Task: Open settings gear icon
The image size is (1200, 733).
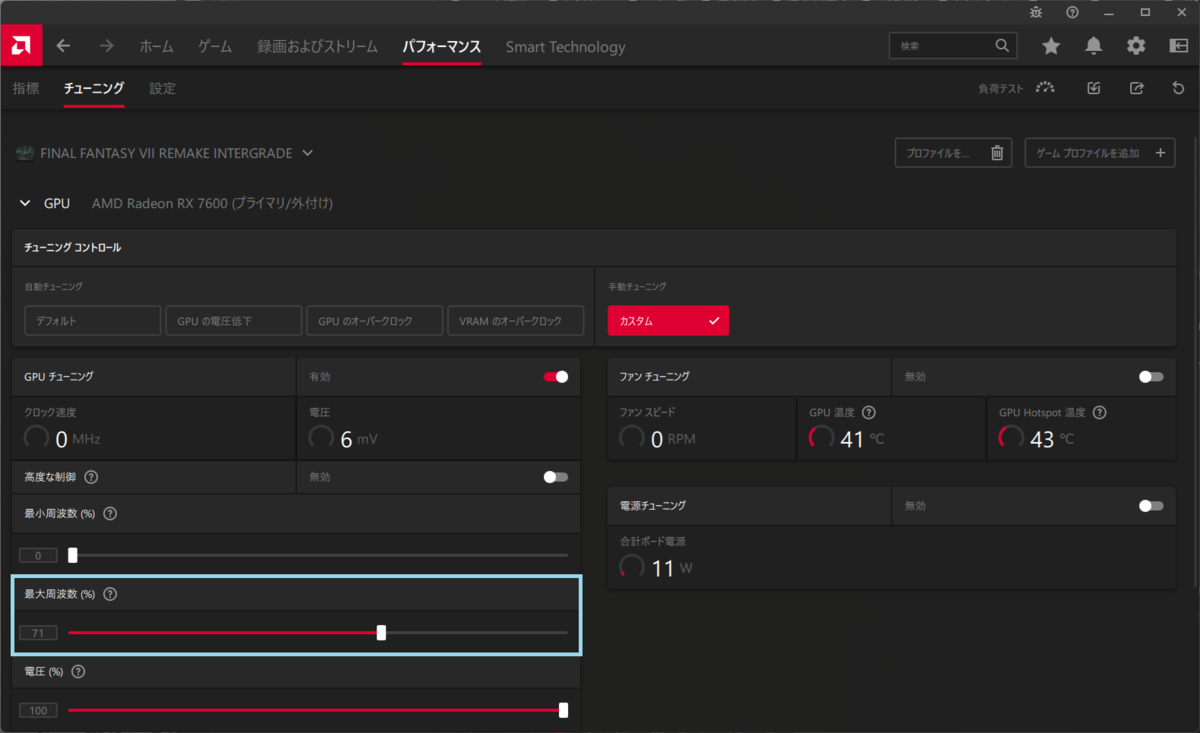Action: point(1136,46)
